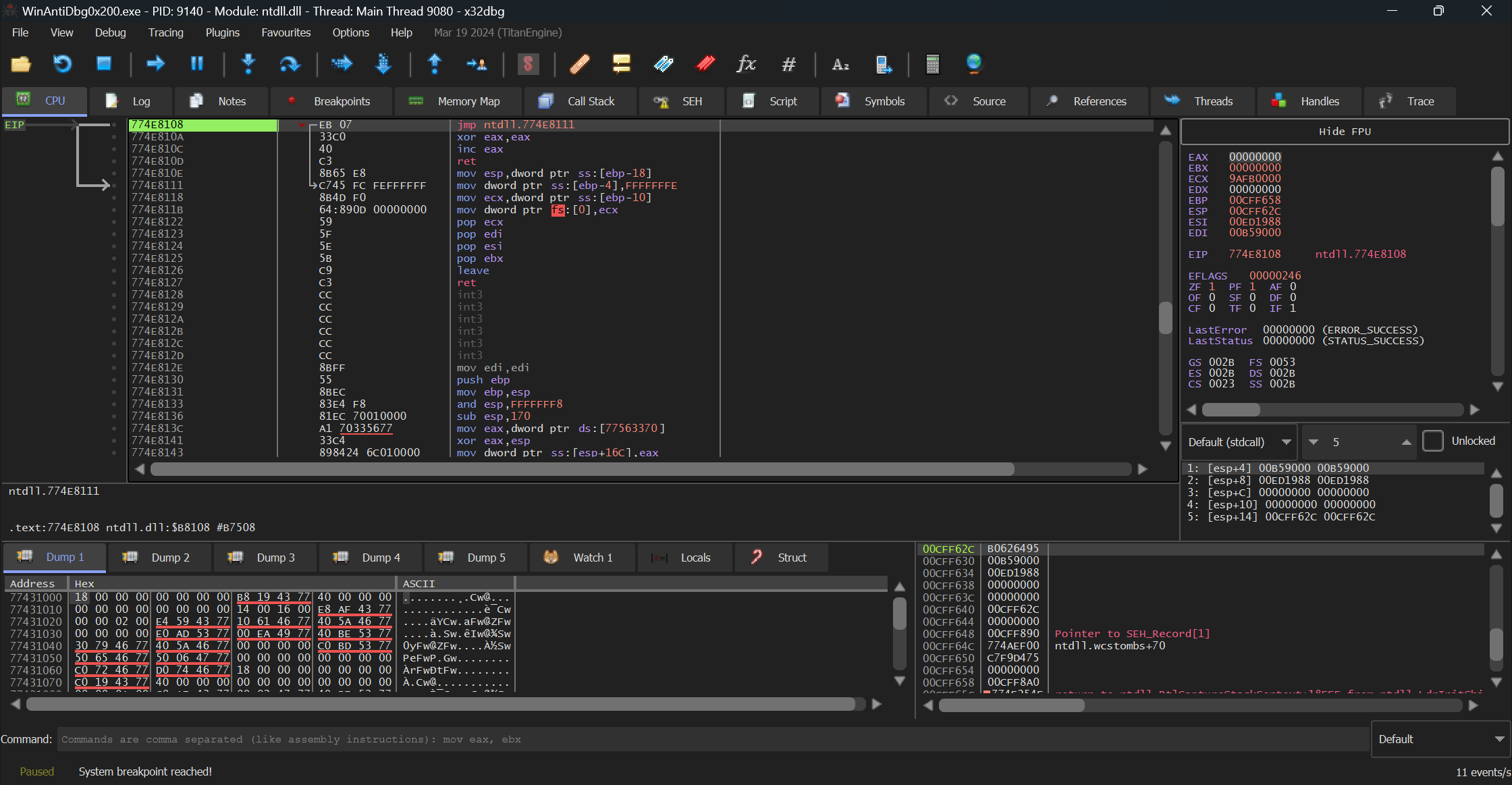Open the Default (stdcall) calling convention dropdown

coord(1239,442)
